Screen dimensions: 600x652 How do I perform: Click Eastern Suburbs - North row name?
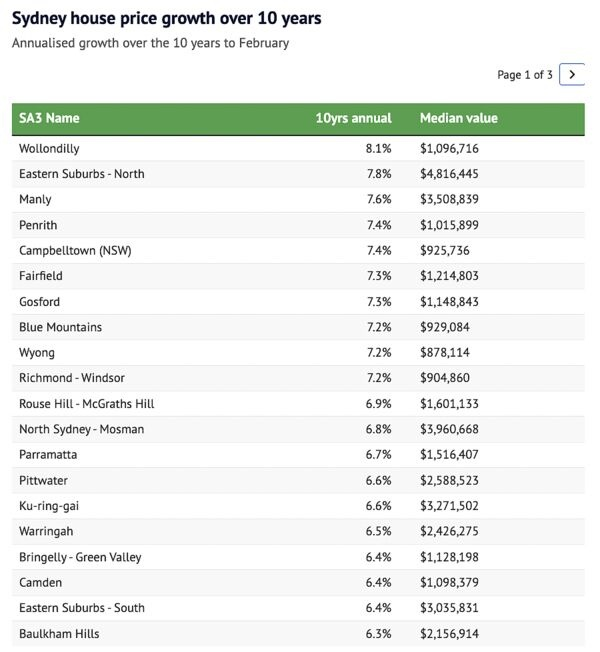[81, 174]
